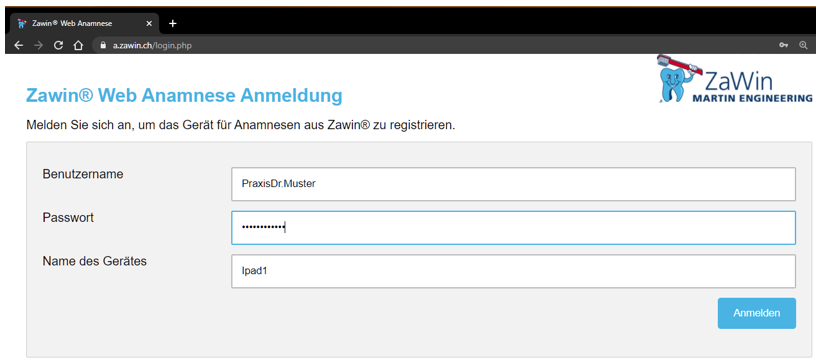Screen dimensions: 820x363
Task: Select the Name des Gerätes field
Action: 514,271
